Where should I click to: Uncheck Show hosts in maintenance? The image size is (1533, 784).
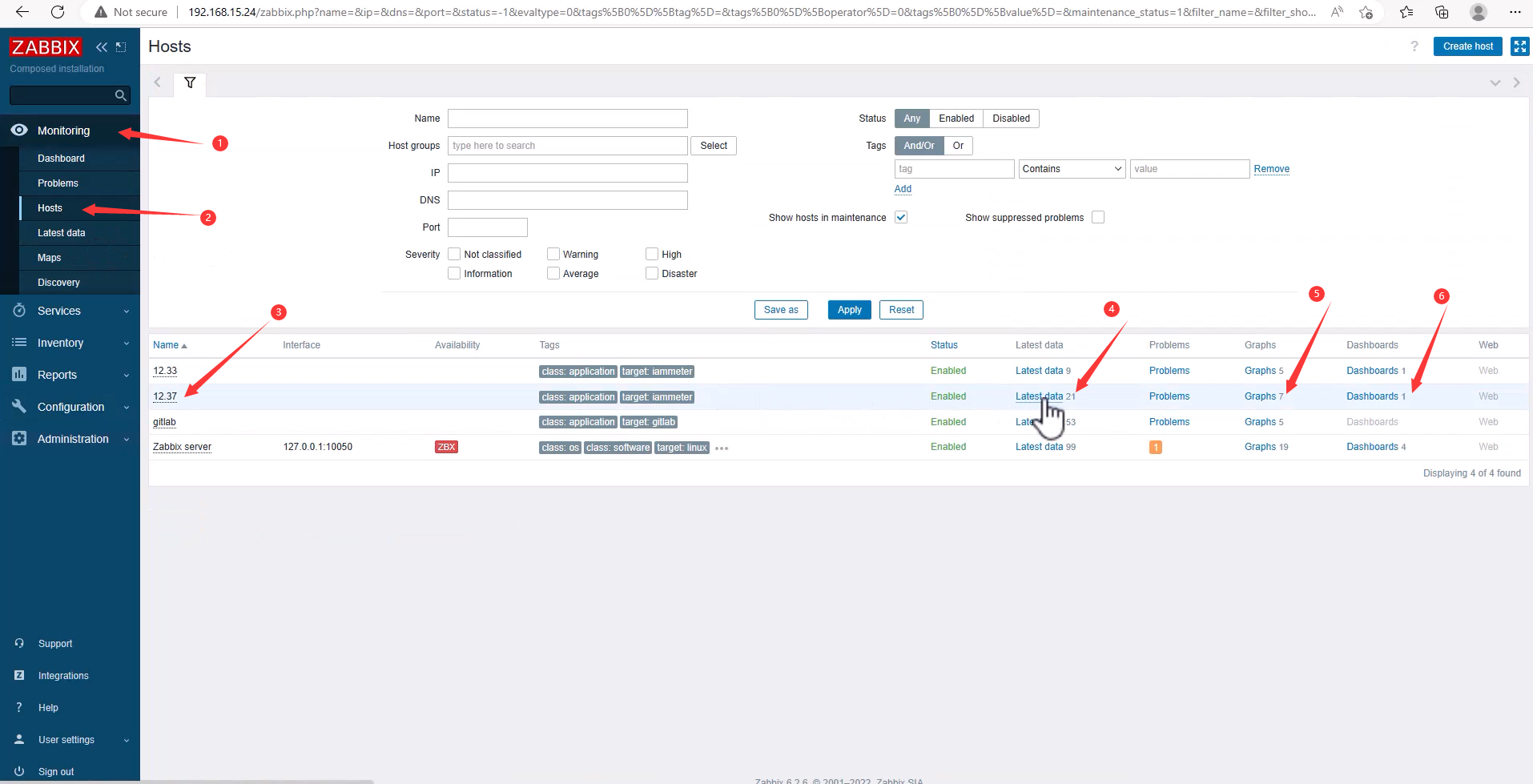(x=901, y=217)
